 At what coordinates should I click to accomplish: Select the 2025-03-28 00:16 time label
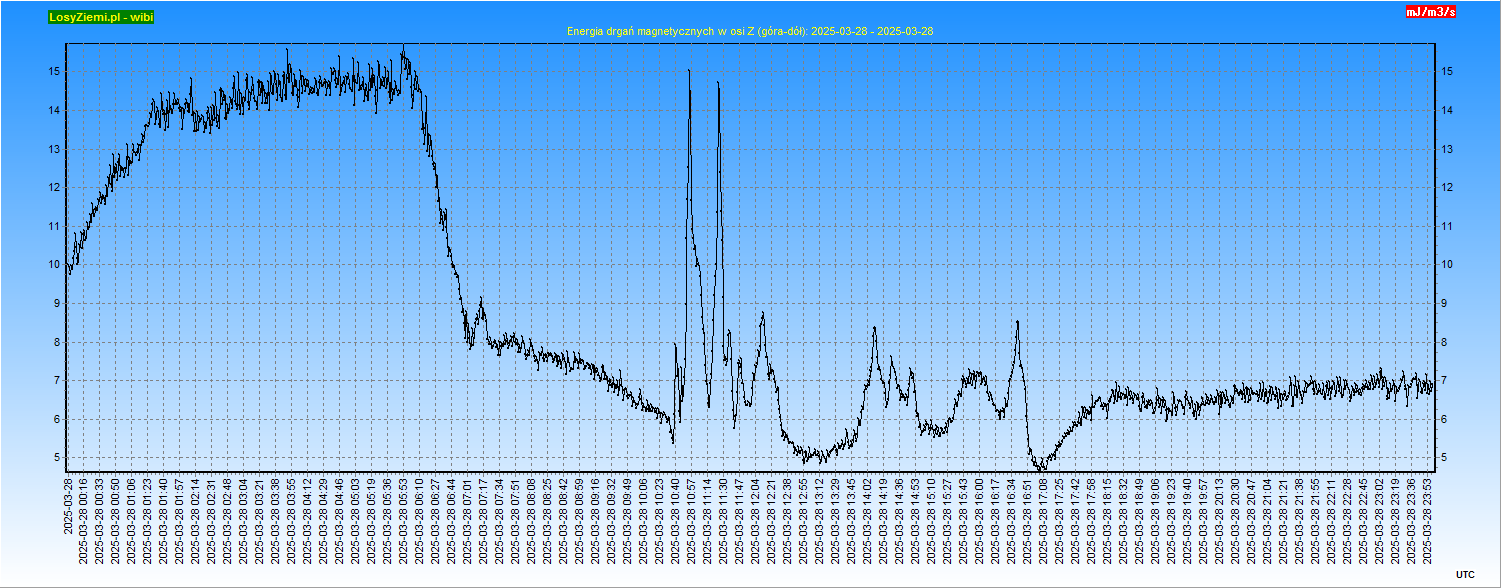[x=84, y=519]
